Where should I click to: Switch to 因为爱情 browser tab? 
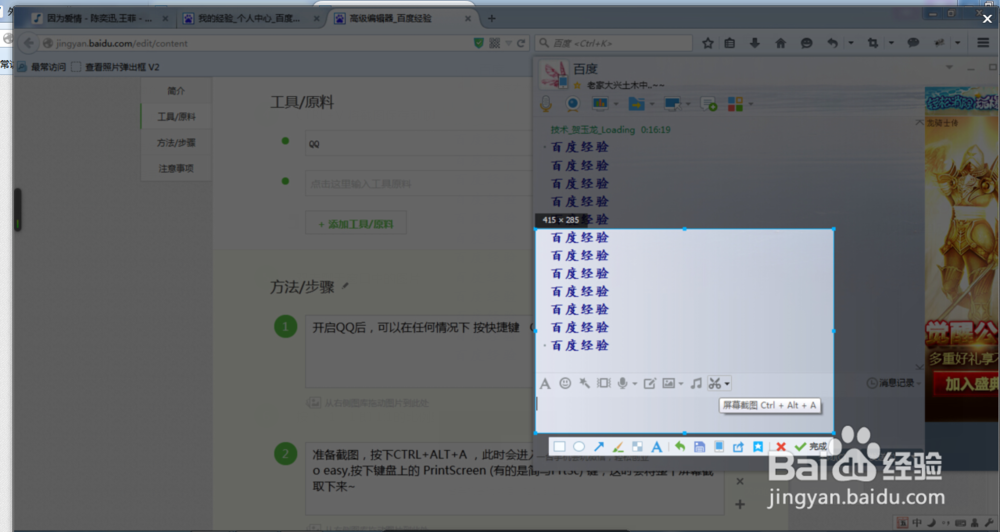point(100,18)
